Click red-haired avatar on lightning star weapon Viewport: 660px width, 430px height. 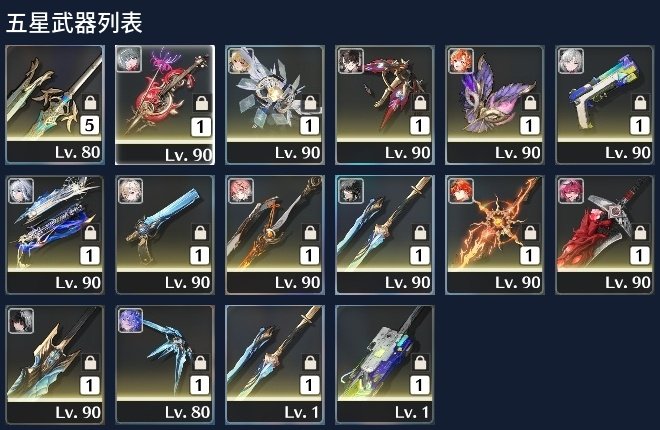461,191
